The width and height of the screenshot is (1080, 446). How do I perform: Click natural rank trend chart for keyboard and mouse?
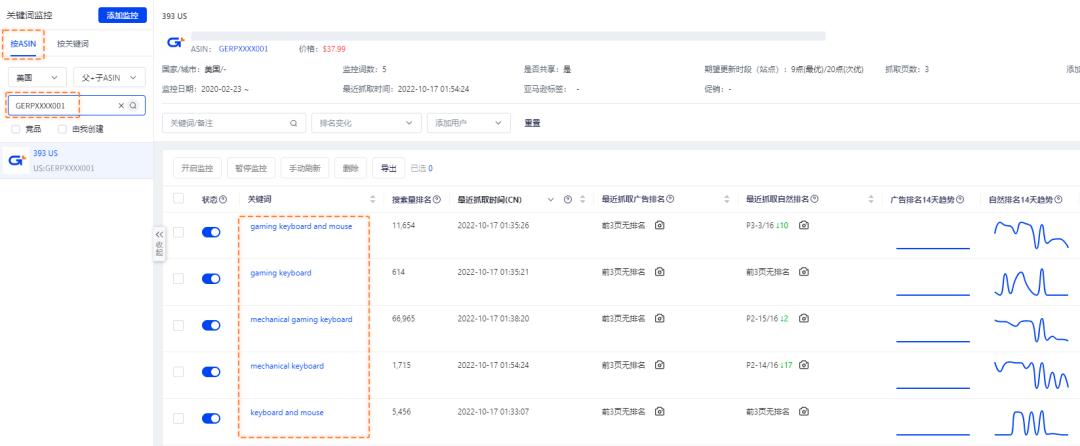1030,421
